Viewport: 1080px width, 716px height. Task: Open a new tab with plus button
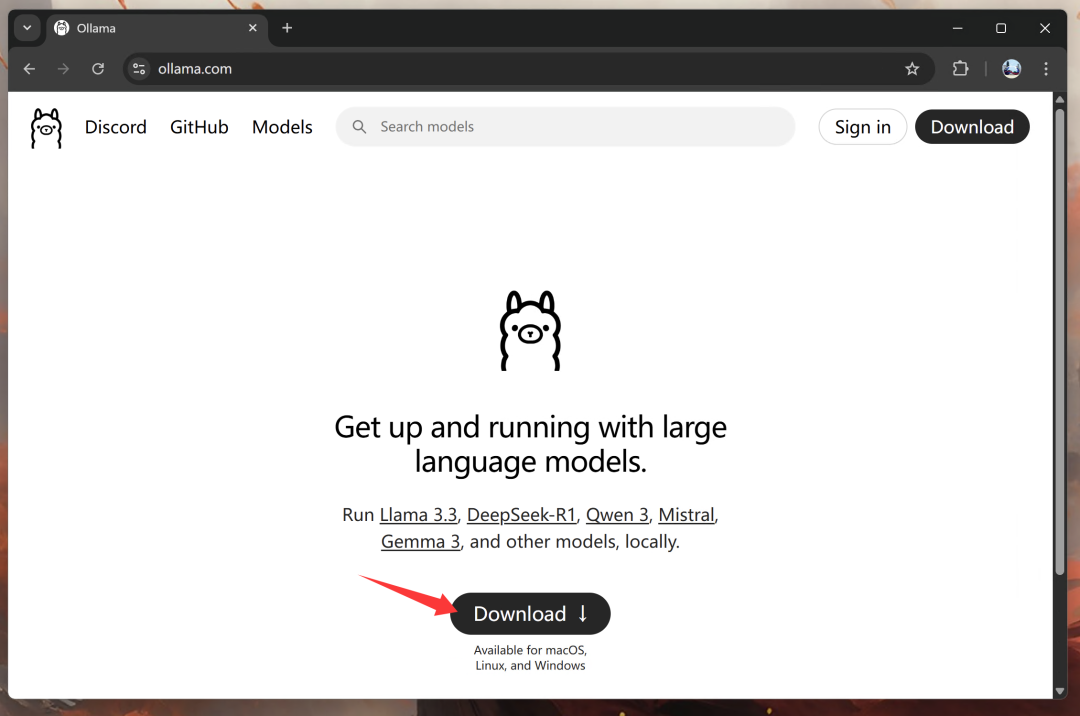287,28
